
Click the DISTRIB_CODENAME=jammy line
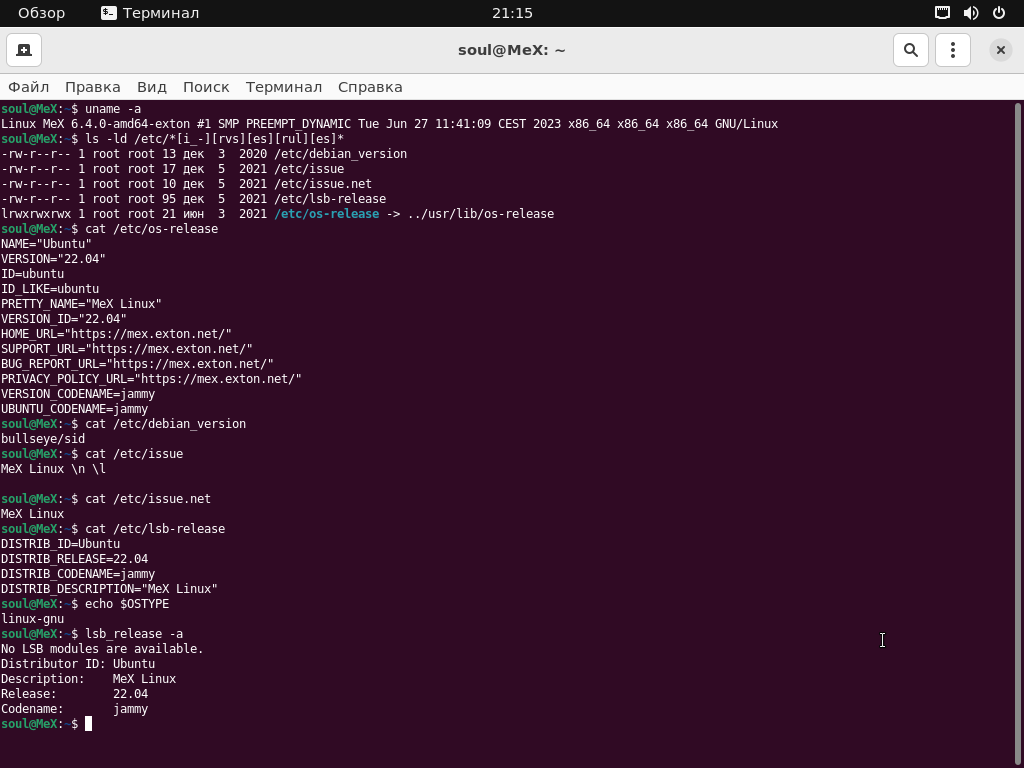(x=78, y=575)
